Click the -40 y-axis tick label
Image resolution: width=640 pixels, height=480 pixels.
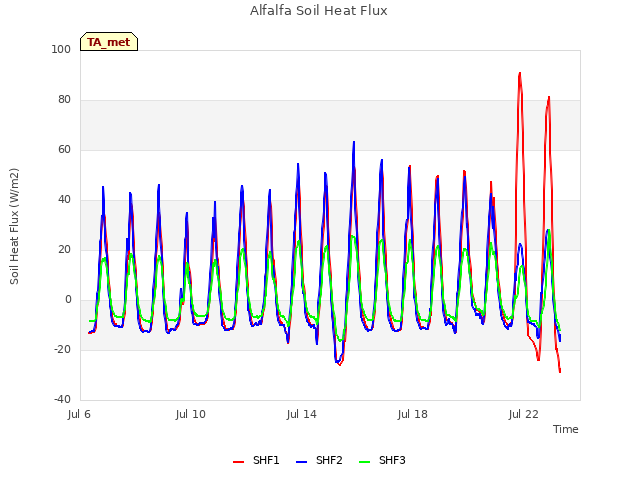point(62,399)
